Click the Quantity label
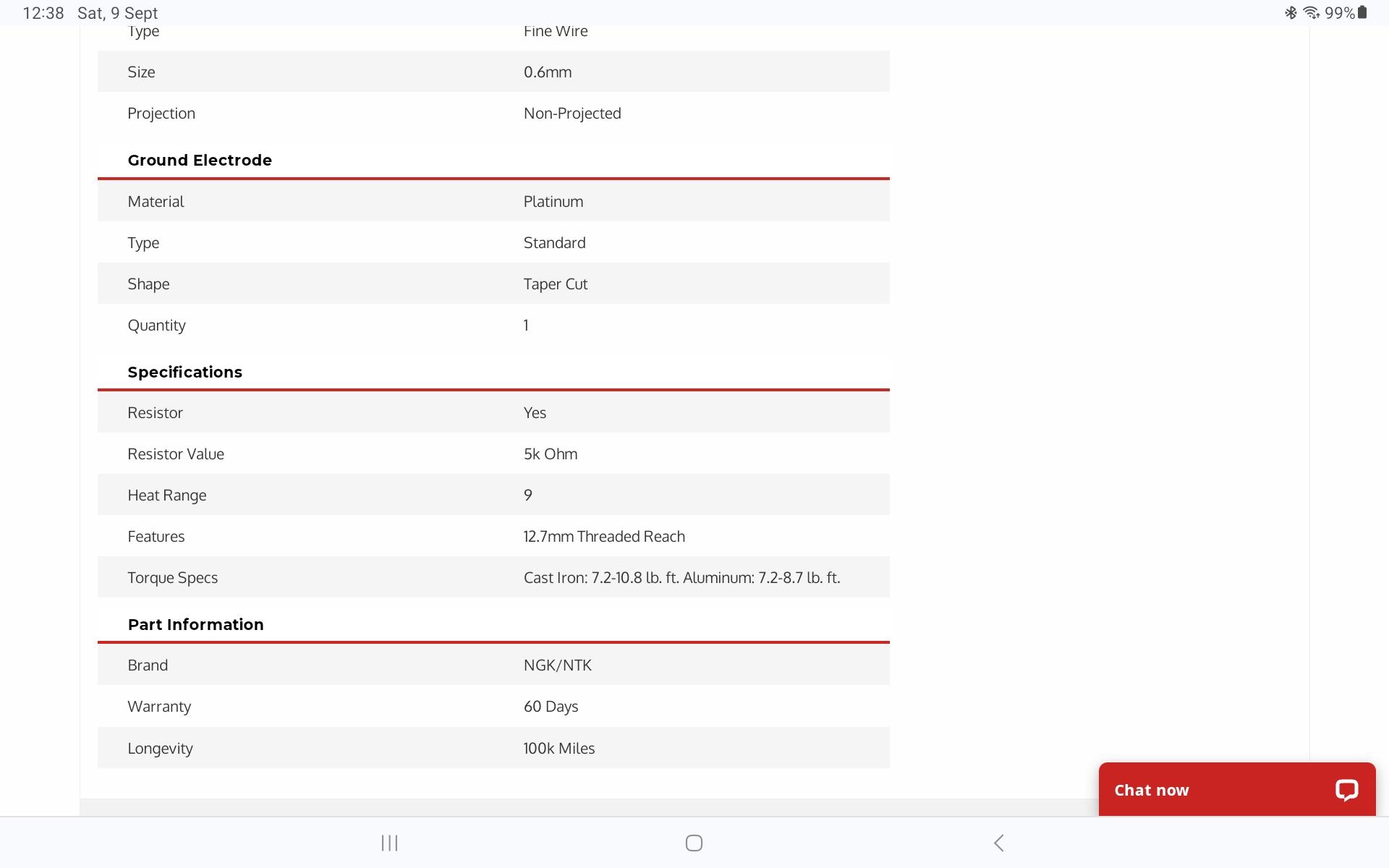Image resolution: width=1389 pixels, height=868 pixels. pyautogui.click(x=156, y=325)
